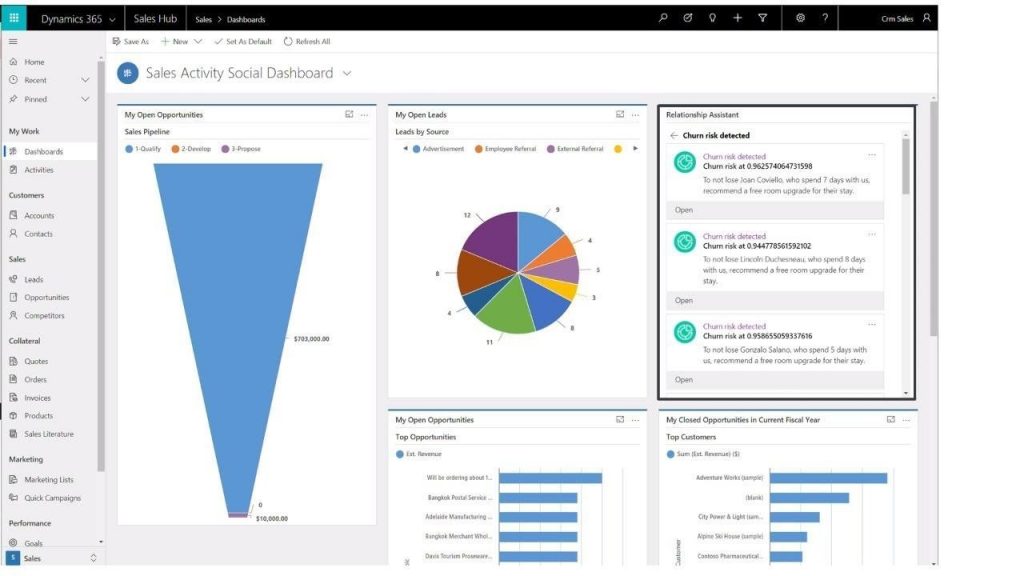1024x576 pixels.
Task: Toggle the 2-Develop legend swatch
Action: (x=175, y=149)
